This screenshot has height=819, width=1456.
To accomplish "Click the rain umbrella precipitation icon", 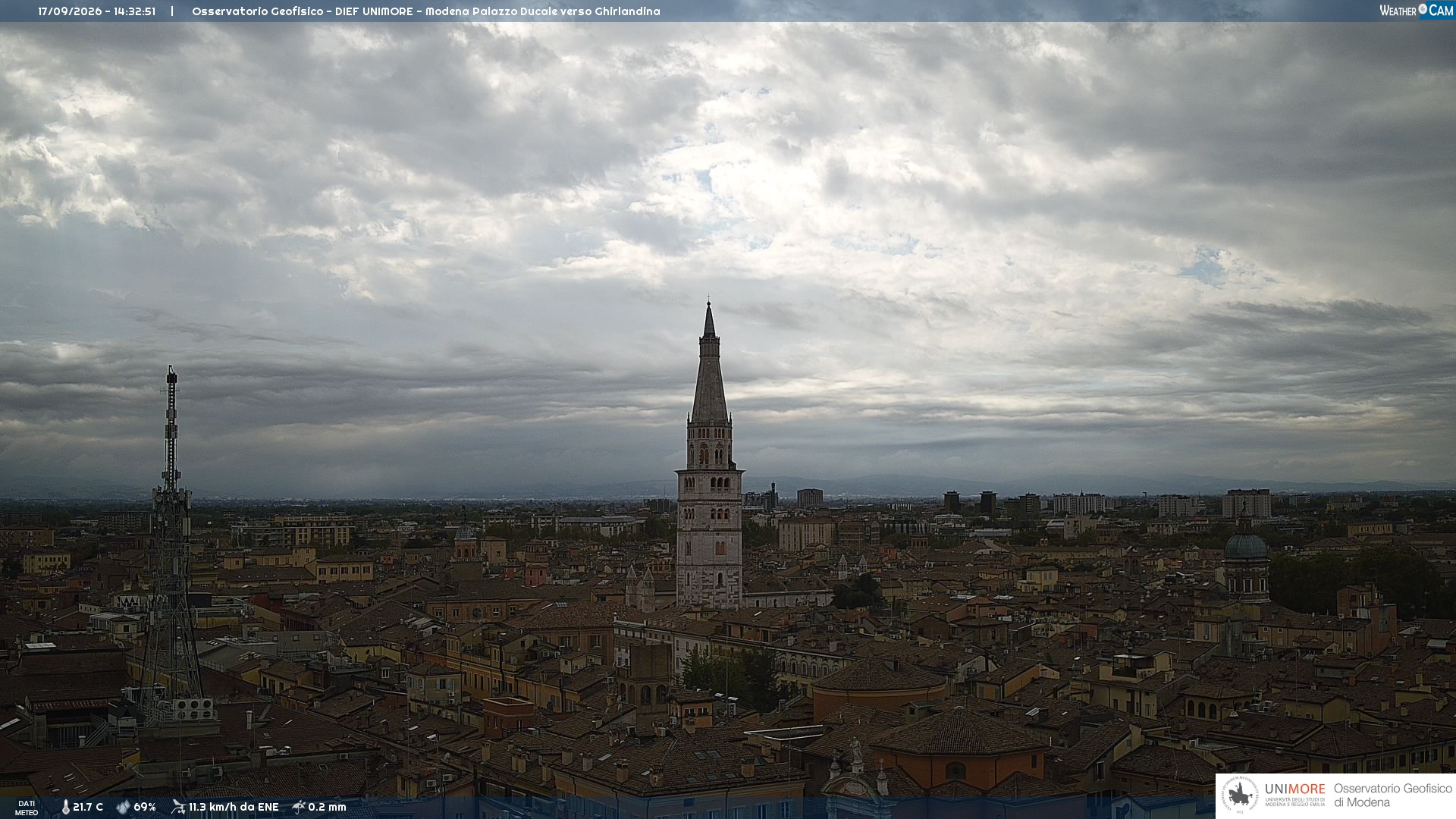I will pyautogui.click(x=299, y=807).
